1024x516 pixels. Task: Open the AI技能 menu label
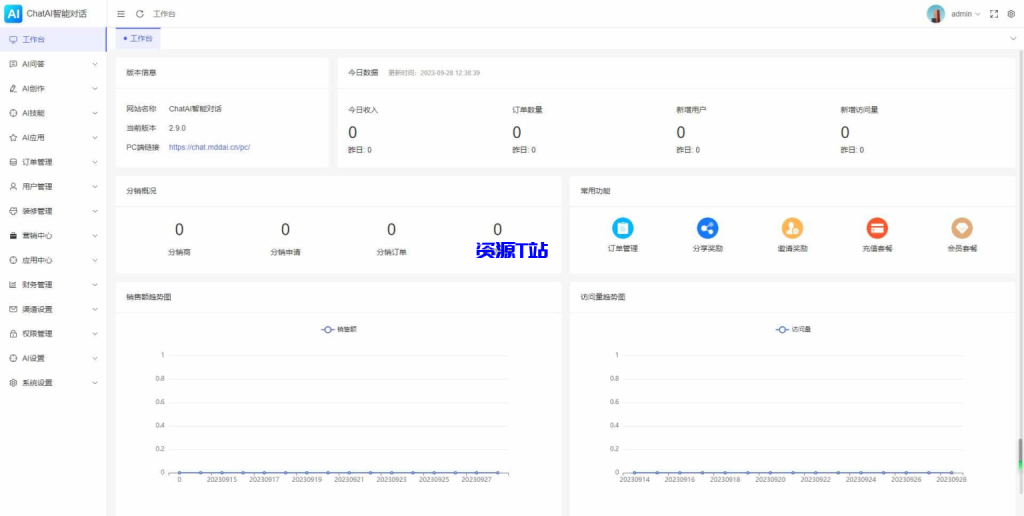[33, 113]
